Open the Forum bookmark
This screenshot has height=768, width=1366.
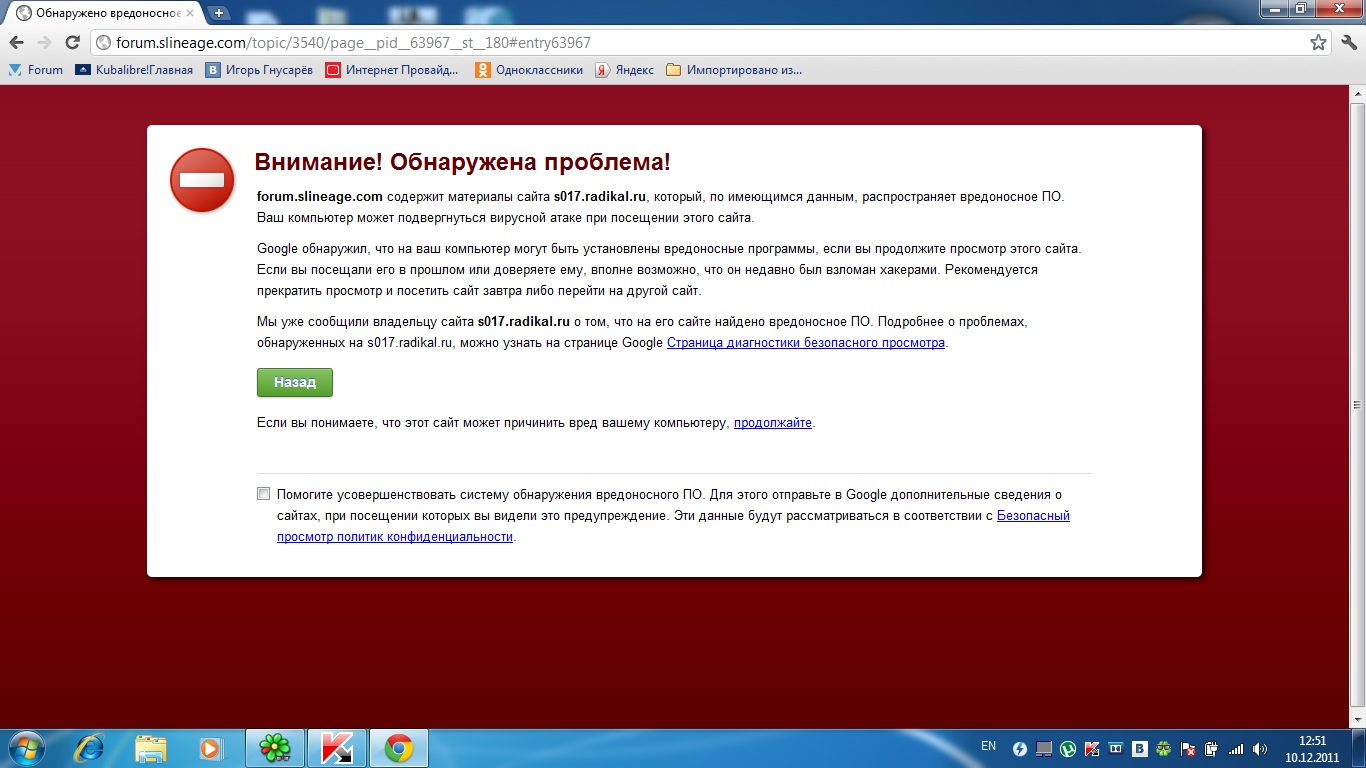click(36, 70)
